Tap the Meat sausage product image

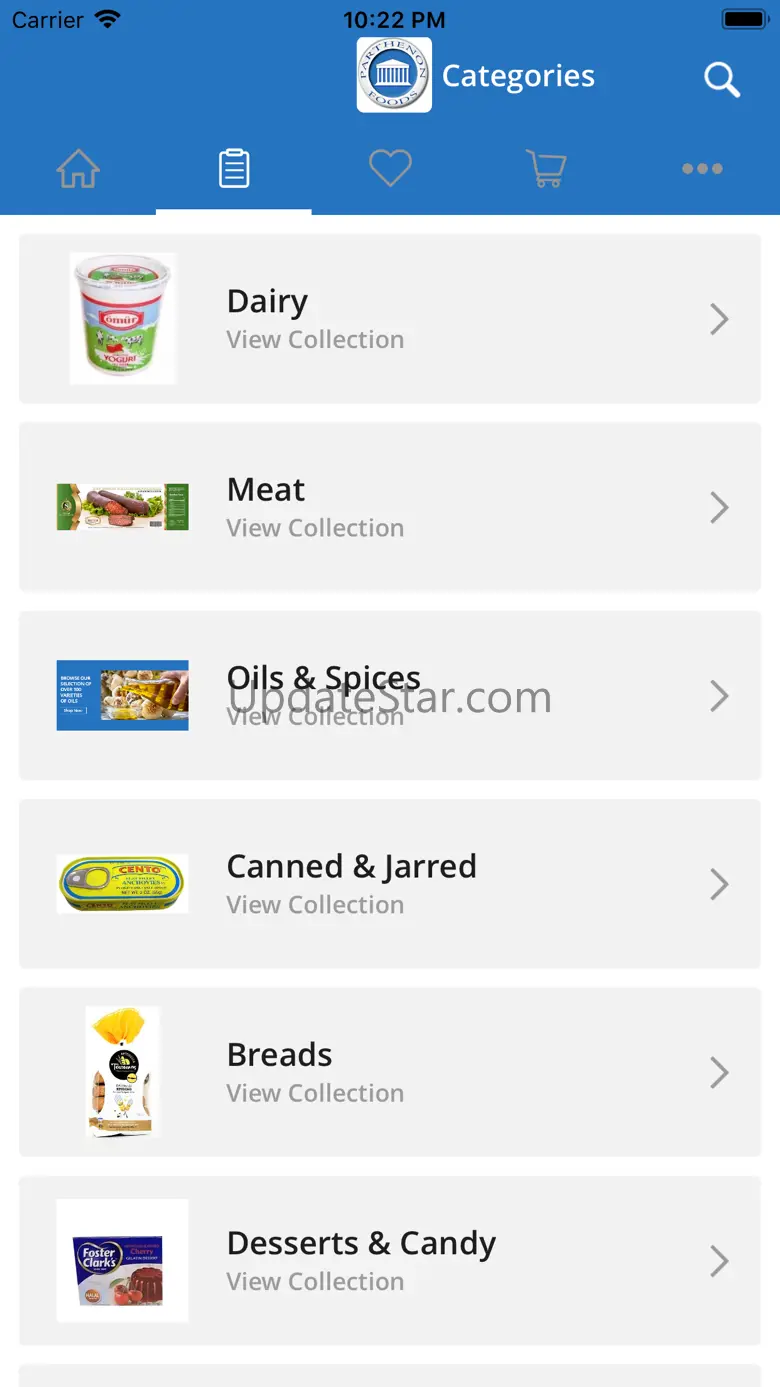pyautogui.click(x=123, y=507)
